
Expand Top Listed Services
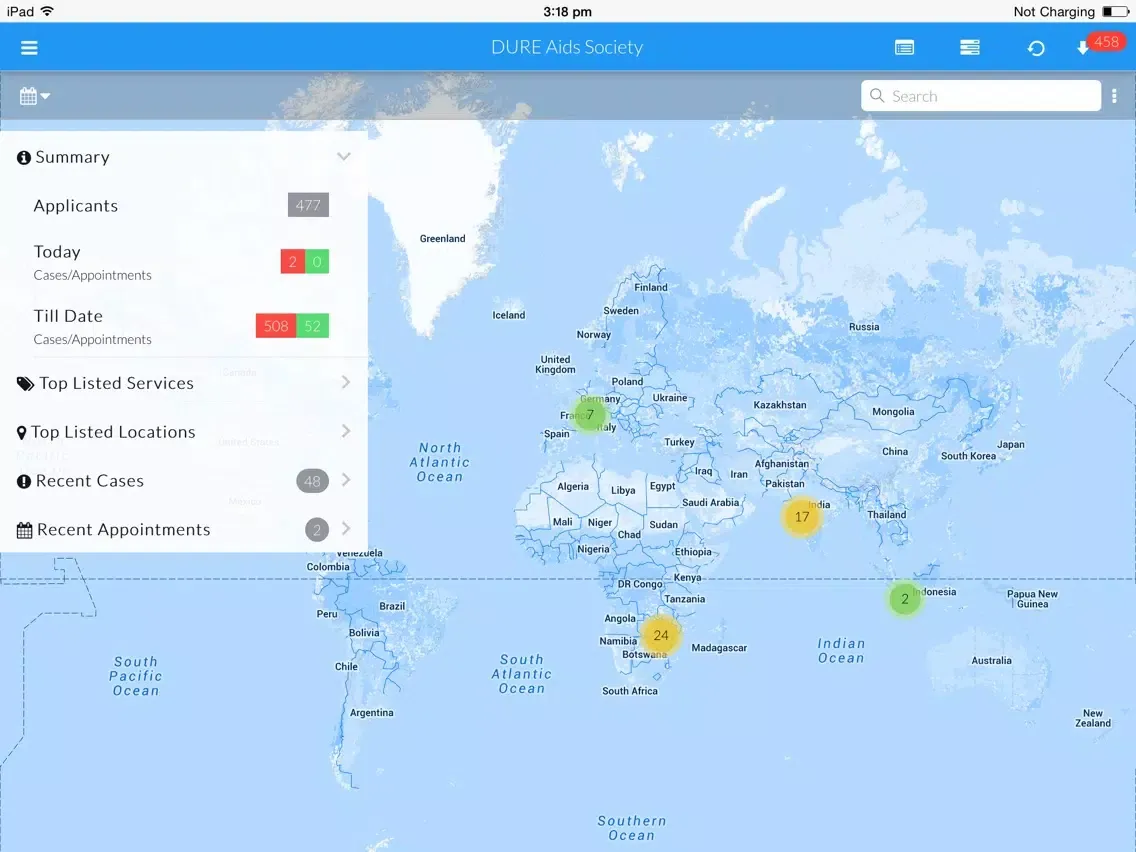click(x=344, y=382)
